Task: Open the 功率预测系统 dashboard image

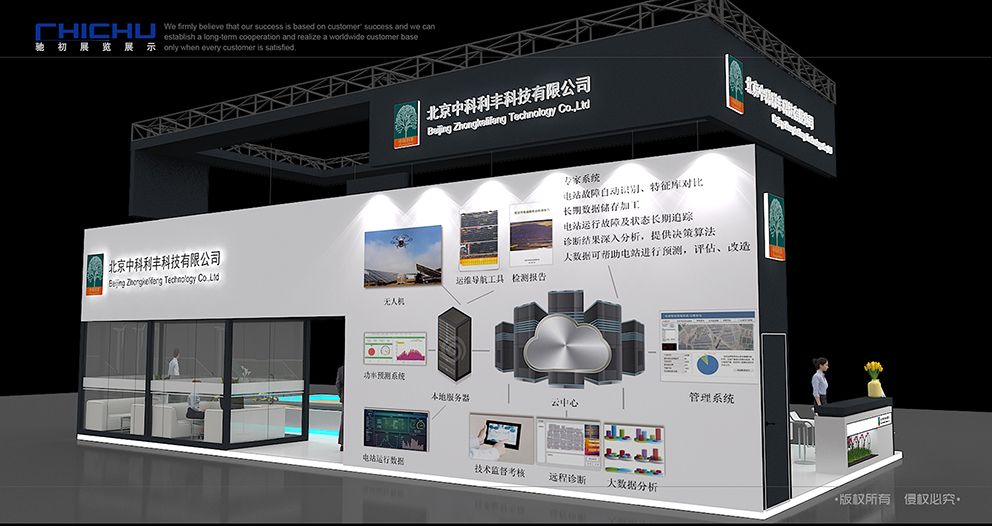Action: [x=395, y=349]
